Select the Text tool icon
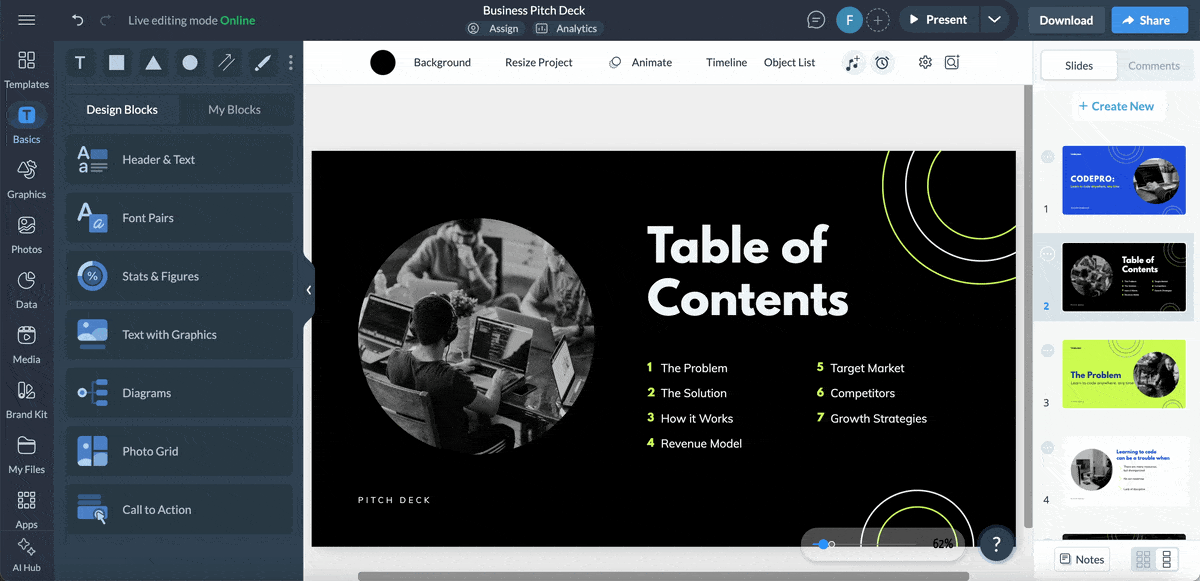 point(80,63)
